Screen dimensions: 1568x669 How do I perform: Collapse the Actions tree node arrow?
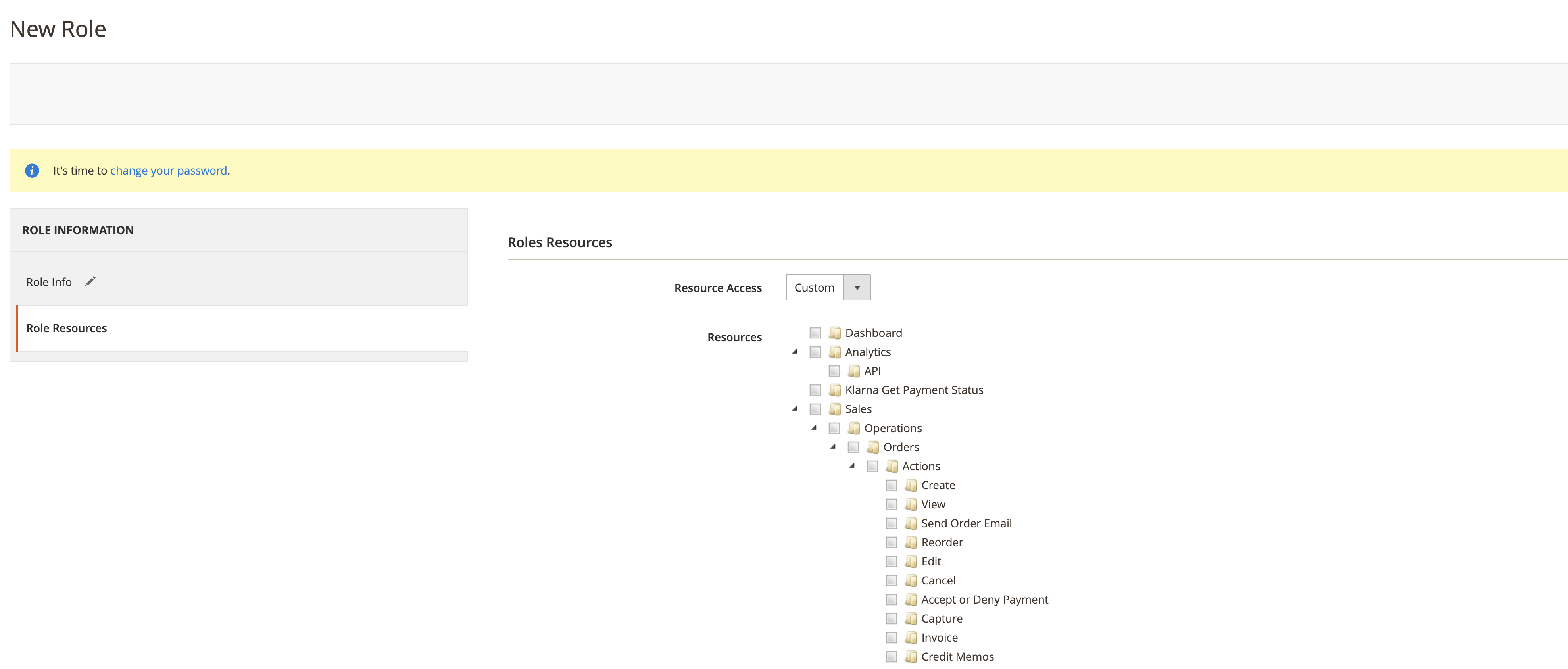[x=851, y=466]
